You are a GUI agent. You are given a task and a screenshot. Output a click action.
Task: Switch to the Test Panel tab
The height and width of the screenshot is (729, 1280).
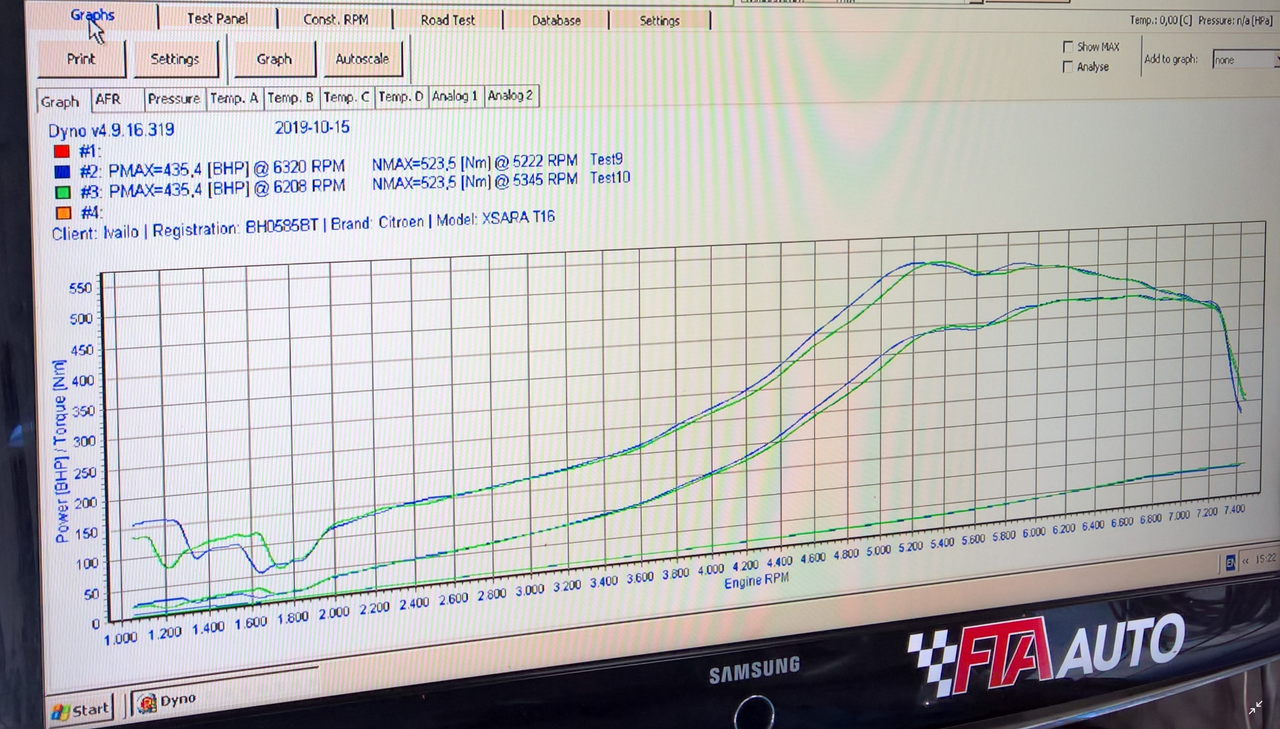point(217,18)
